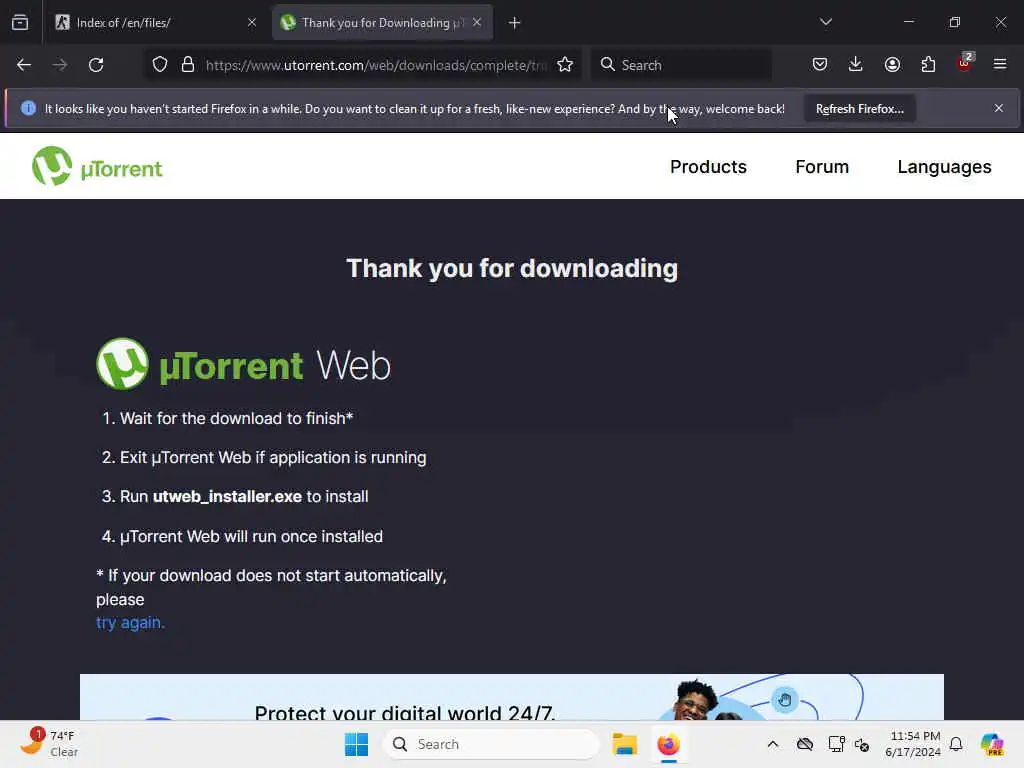Open the extensions puzzle icon
This screenshot has height=768, width=1024.
928,64
